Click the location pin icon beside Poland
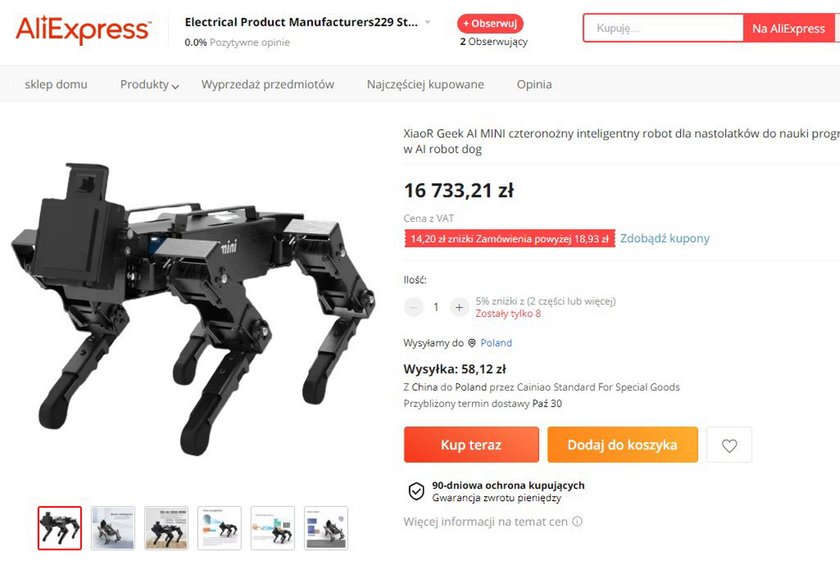 click(x=472, y=343)
